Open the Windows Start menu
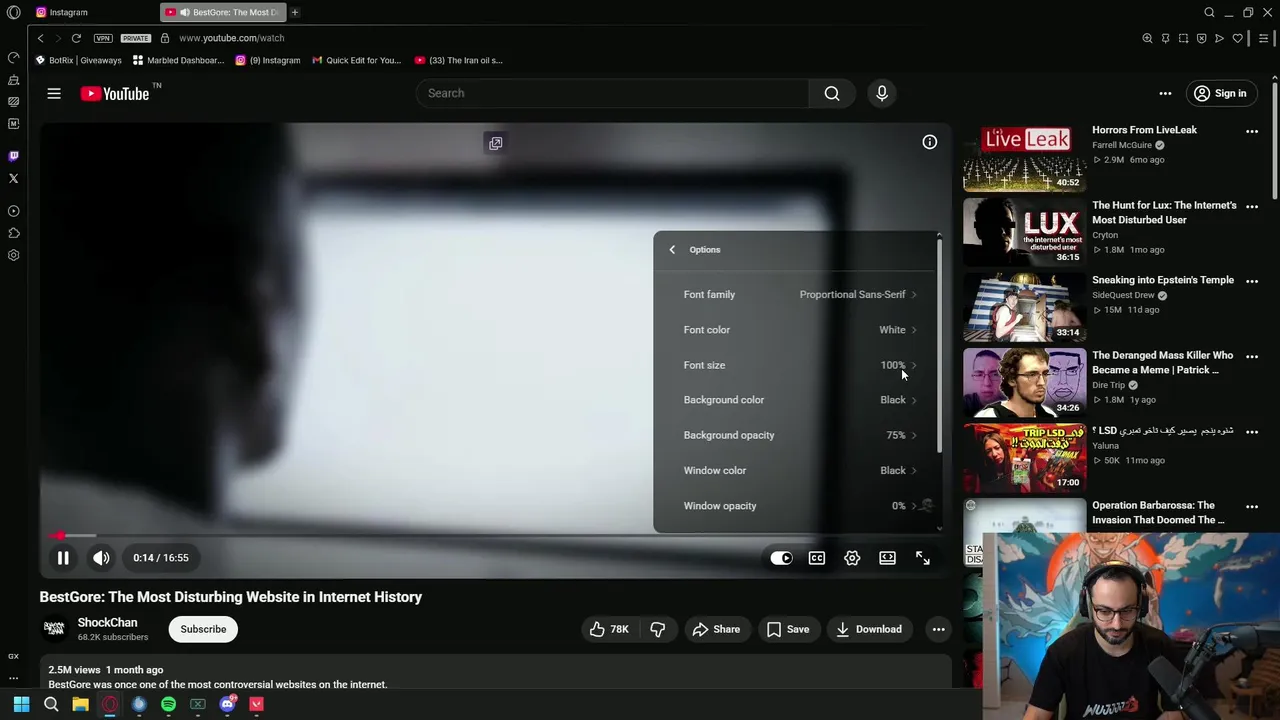The width and height of the screenshot is (1280, 720). [x=21, y=704]
